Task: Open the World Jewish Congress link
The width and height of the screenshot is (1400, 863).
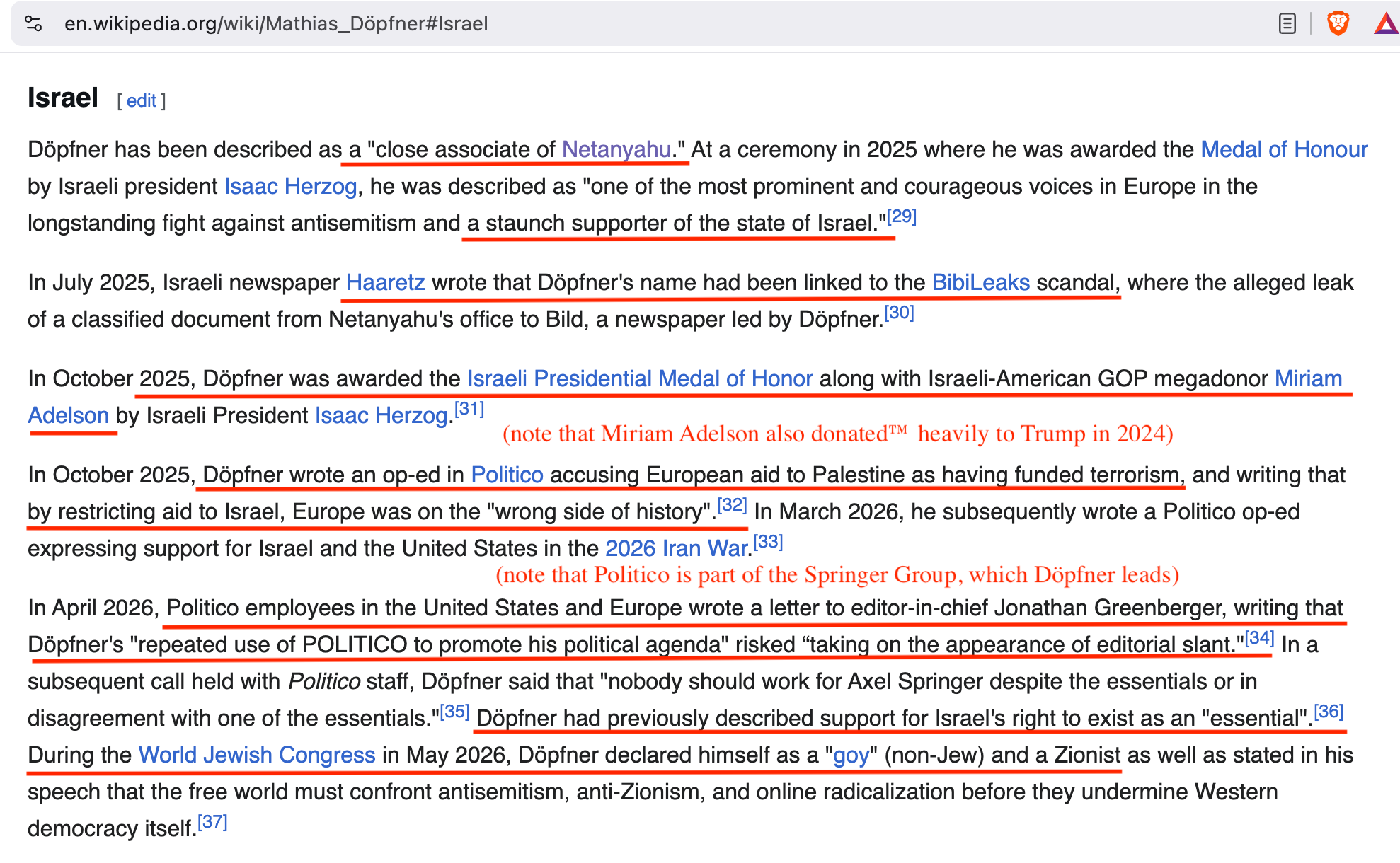Action: point(257,755)
